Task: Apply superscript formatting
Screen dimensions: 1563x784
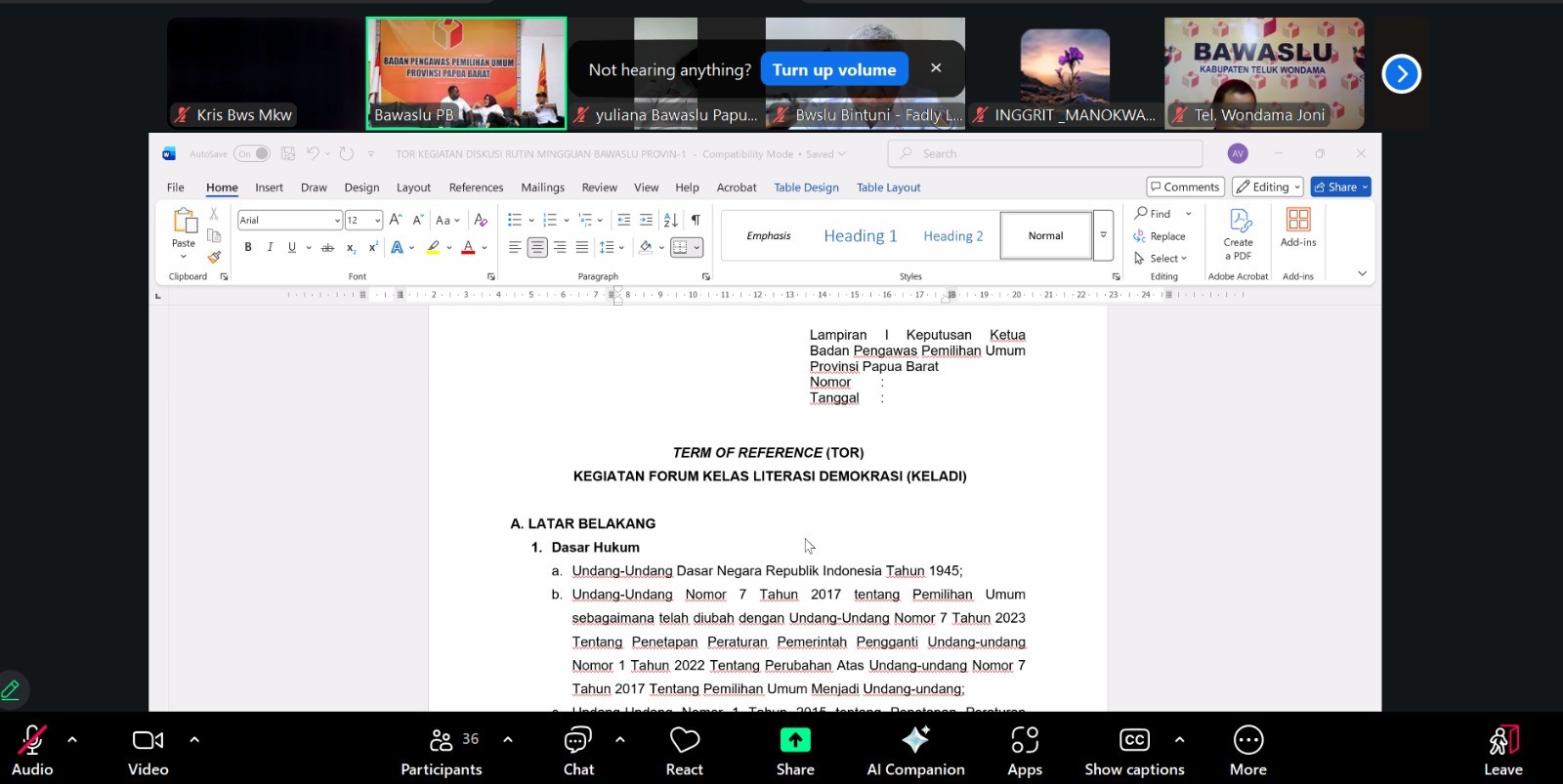Action: (373, 248)
